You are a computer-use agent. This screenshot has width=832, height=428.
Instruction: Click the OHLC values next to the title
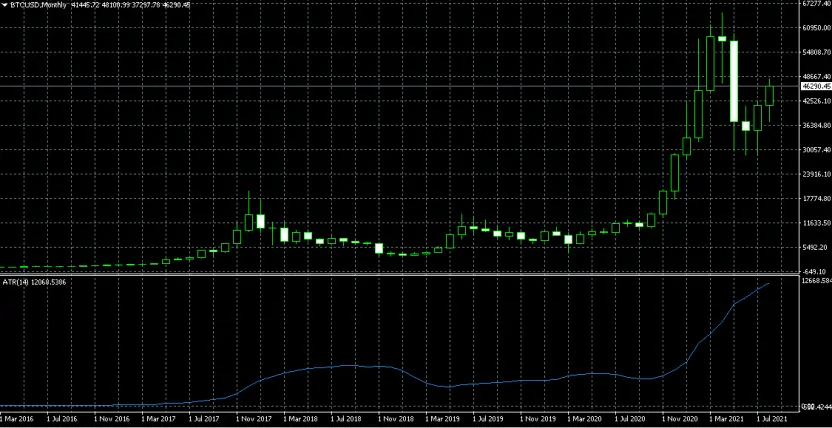tap(131, 5)
